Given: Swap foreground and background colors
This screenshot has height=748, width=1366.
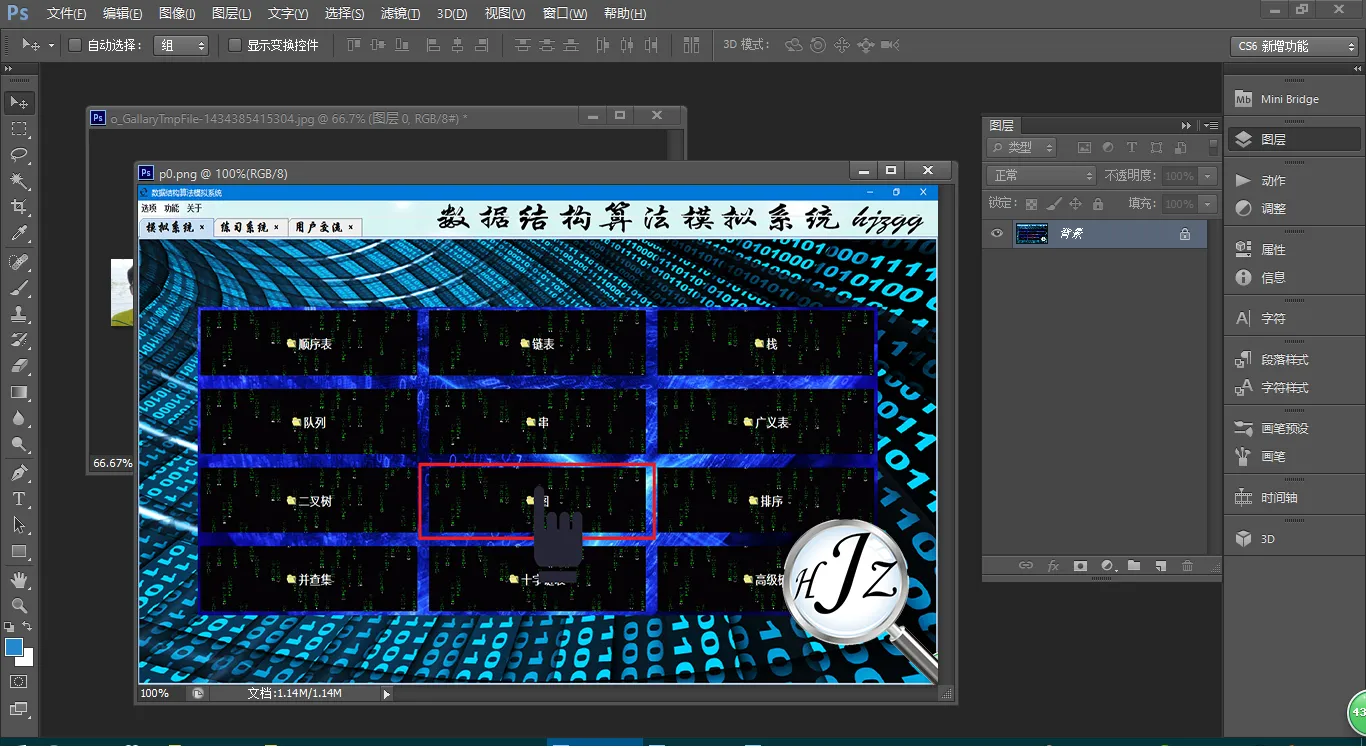Looking at the screenshot, I should click(x=27, y=627).
